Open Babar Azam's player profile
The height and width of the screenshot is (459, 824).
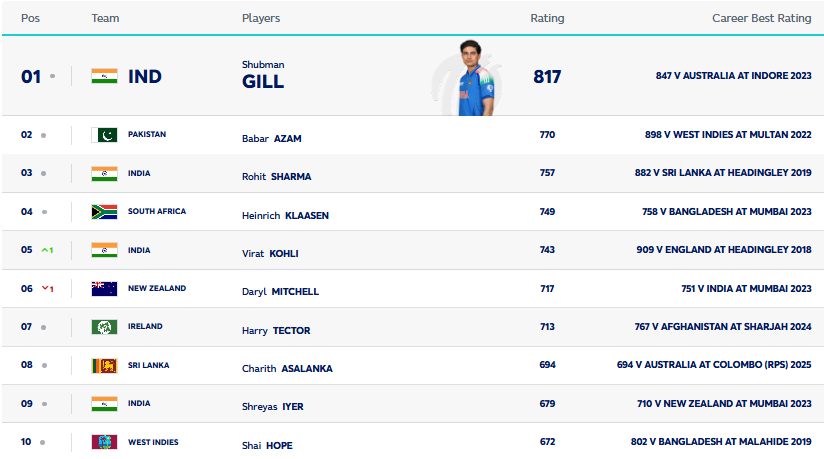click(272, 139)
